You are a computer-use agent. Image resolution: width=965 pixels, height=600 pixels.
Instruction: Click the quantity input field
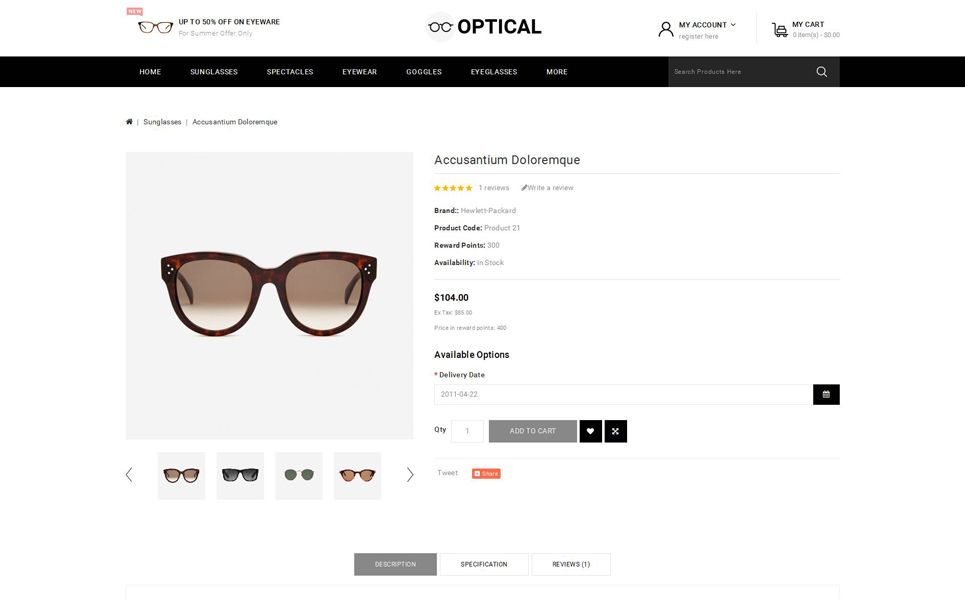click(467, 431)
